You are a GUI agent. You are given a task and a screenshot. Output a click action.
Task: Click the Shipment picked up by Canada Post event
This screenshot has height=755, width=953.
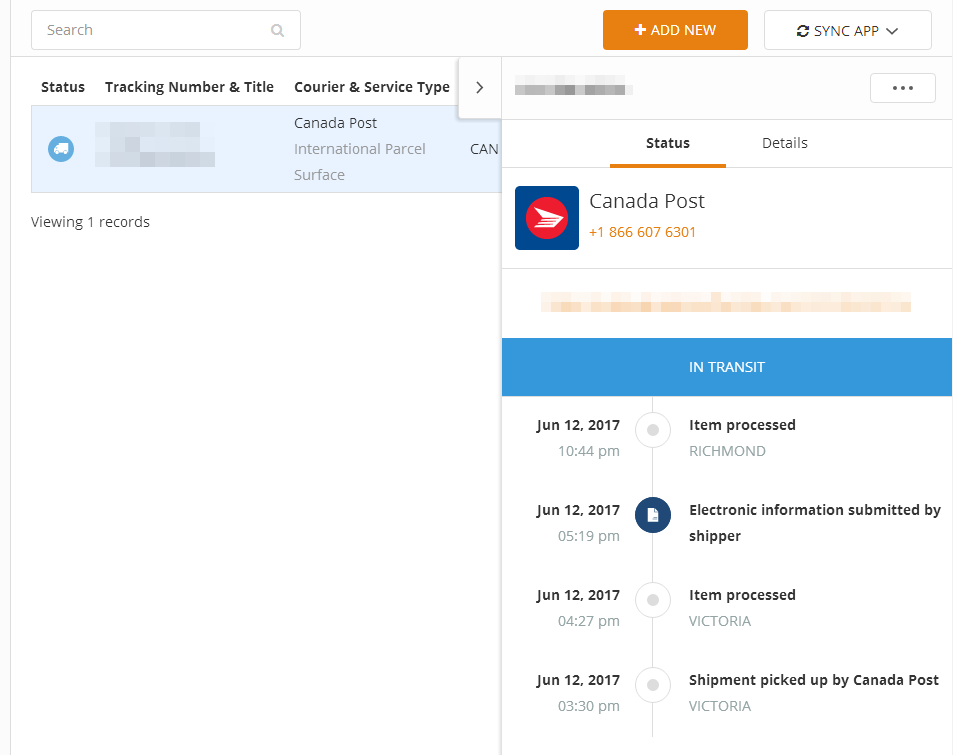(814, 680)
